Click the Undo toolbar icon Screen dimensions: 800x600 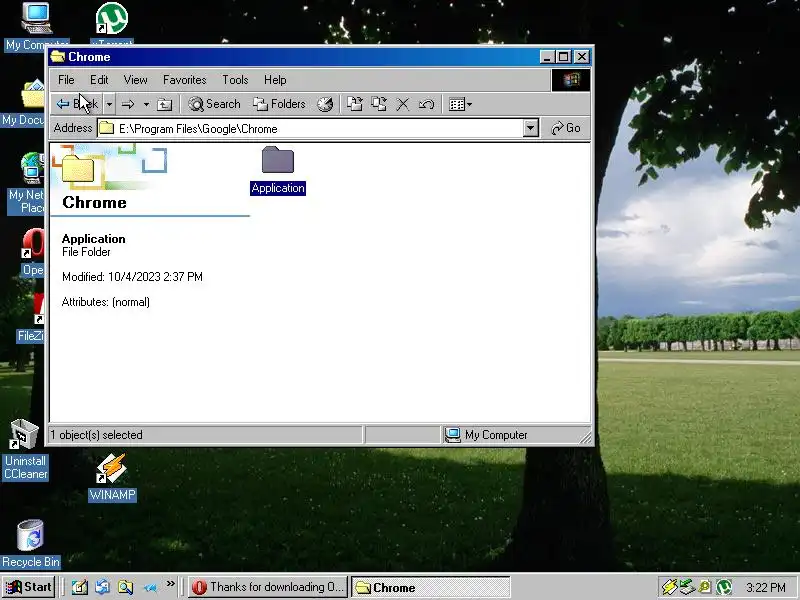427,104
